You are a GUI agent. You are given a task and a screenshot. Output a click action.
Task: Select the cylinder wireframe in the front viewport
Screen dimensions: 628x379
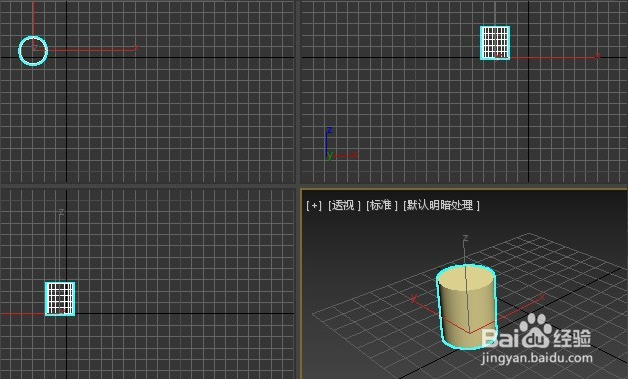(x=495, y=43)
